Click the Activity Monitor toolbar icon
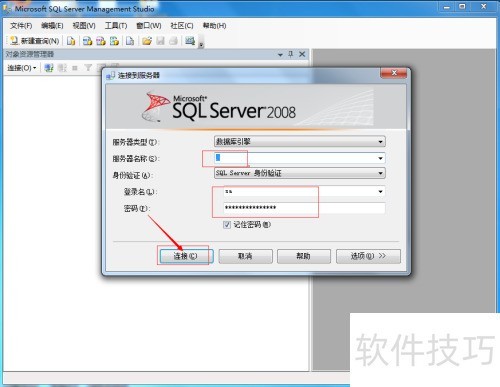500x387 pixels. coord(190,41)
